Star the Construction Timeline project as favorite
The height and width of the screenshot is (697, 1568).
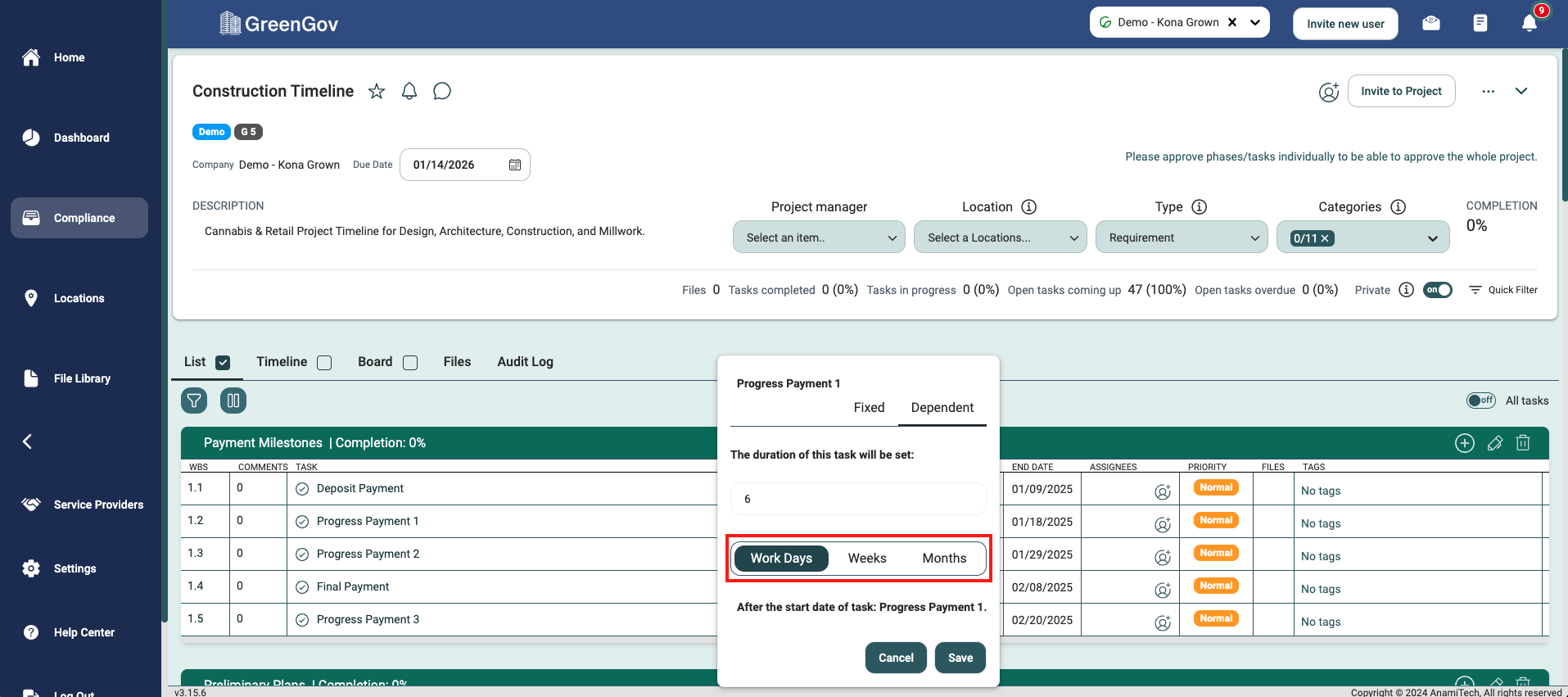point(377,91)
